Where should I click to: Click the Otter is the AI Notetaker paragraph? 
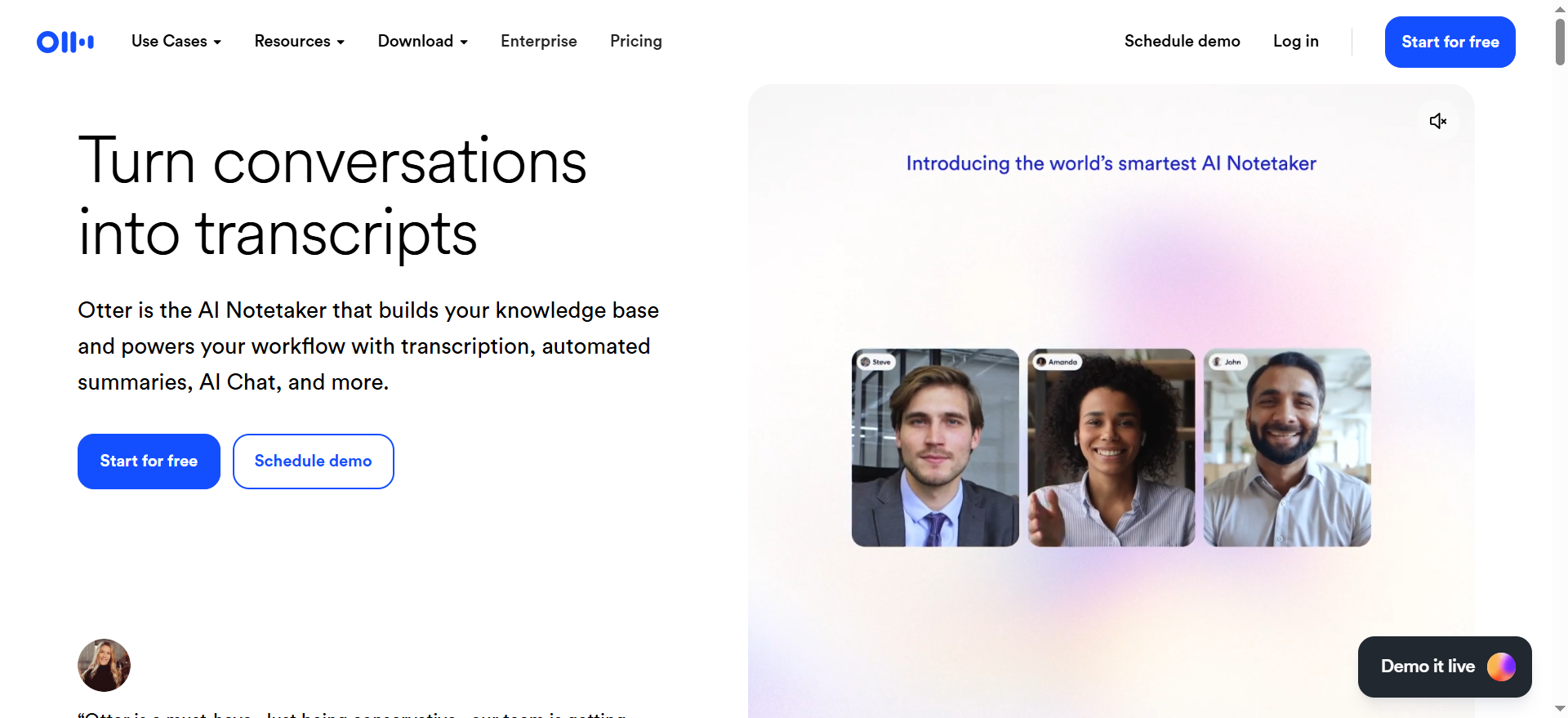click(x=368, y=346)
